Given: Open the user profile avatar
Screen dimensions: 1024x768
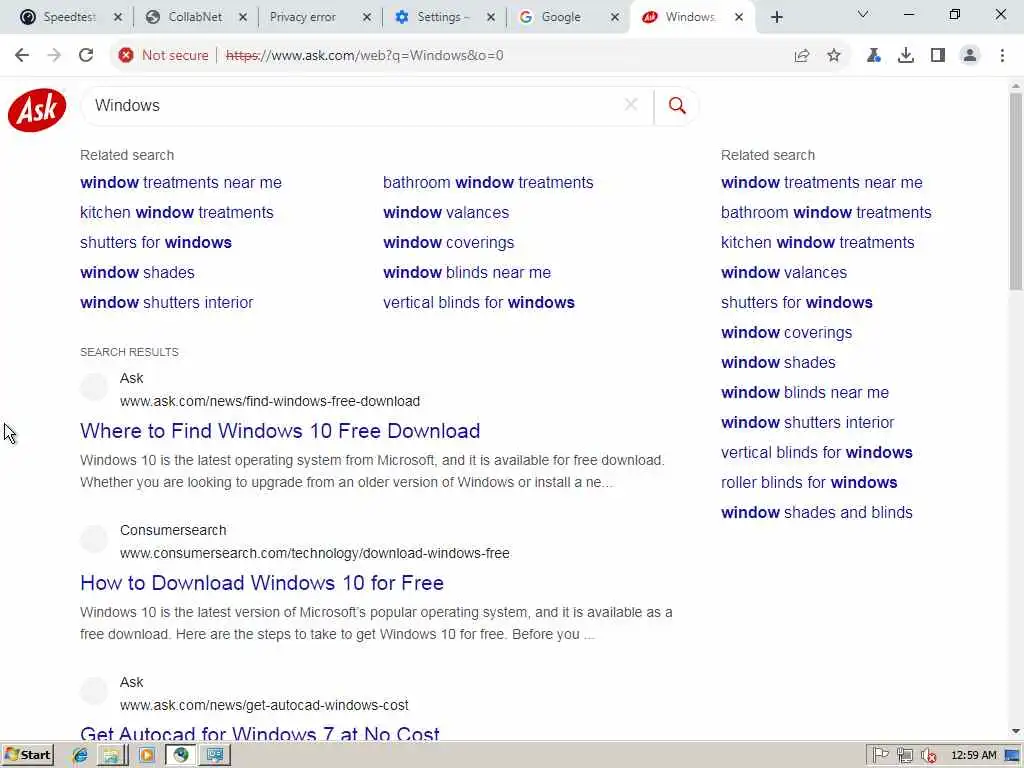Looking at the screenshot, I should pos(970,56).
